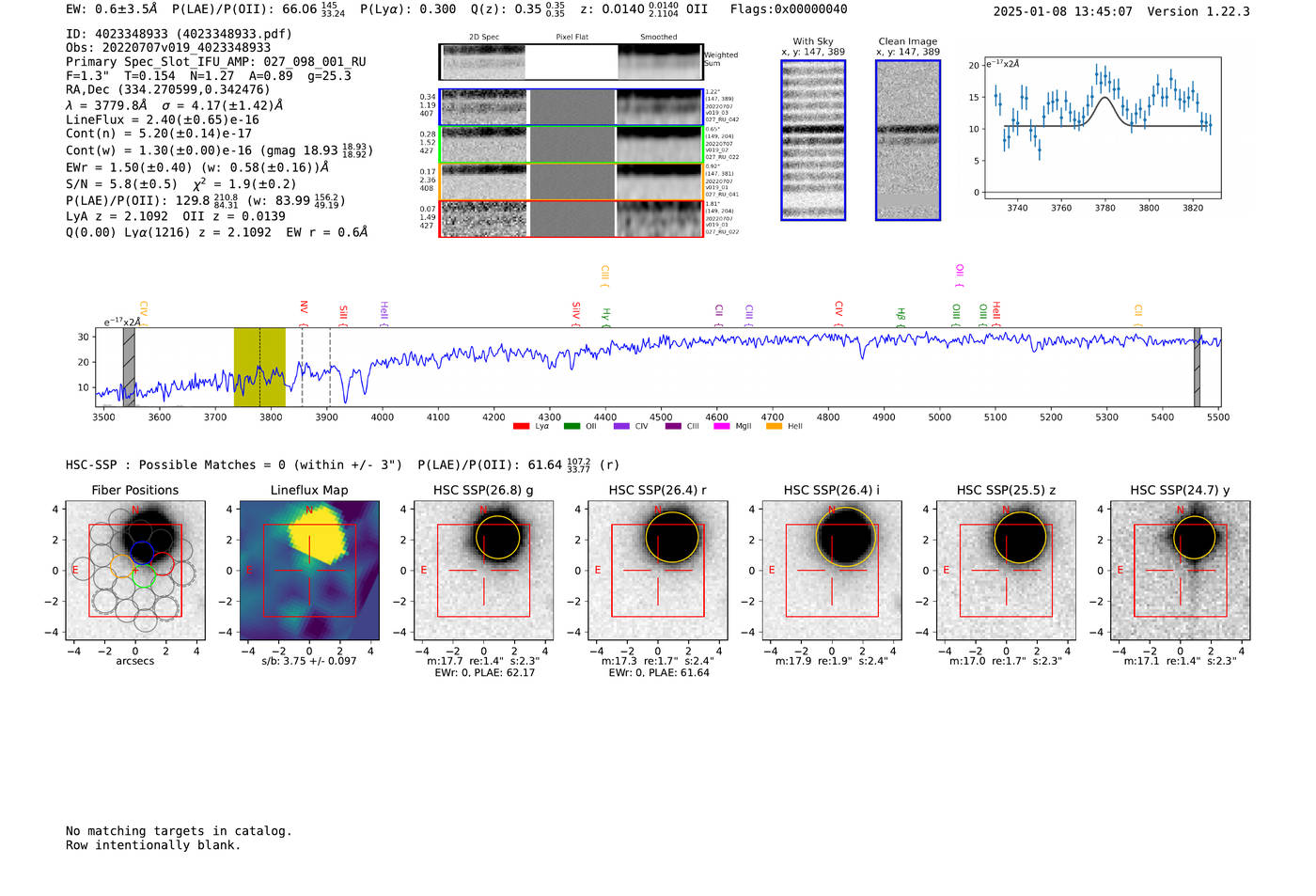
Task: Select the orange HeII legend swatch
Action: click(774, 427)
